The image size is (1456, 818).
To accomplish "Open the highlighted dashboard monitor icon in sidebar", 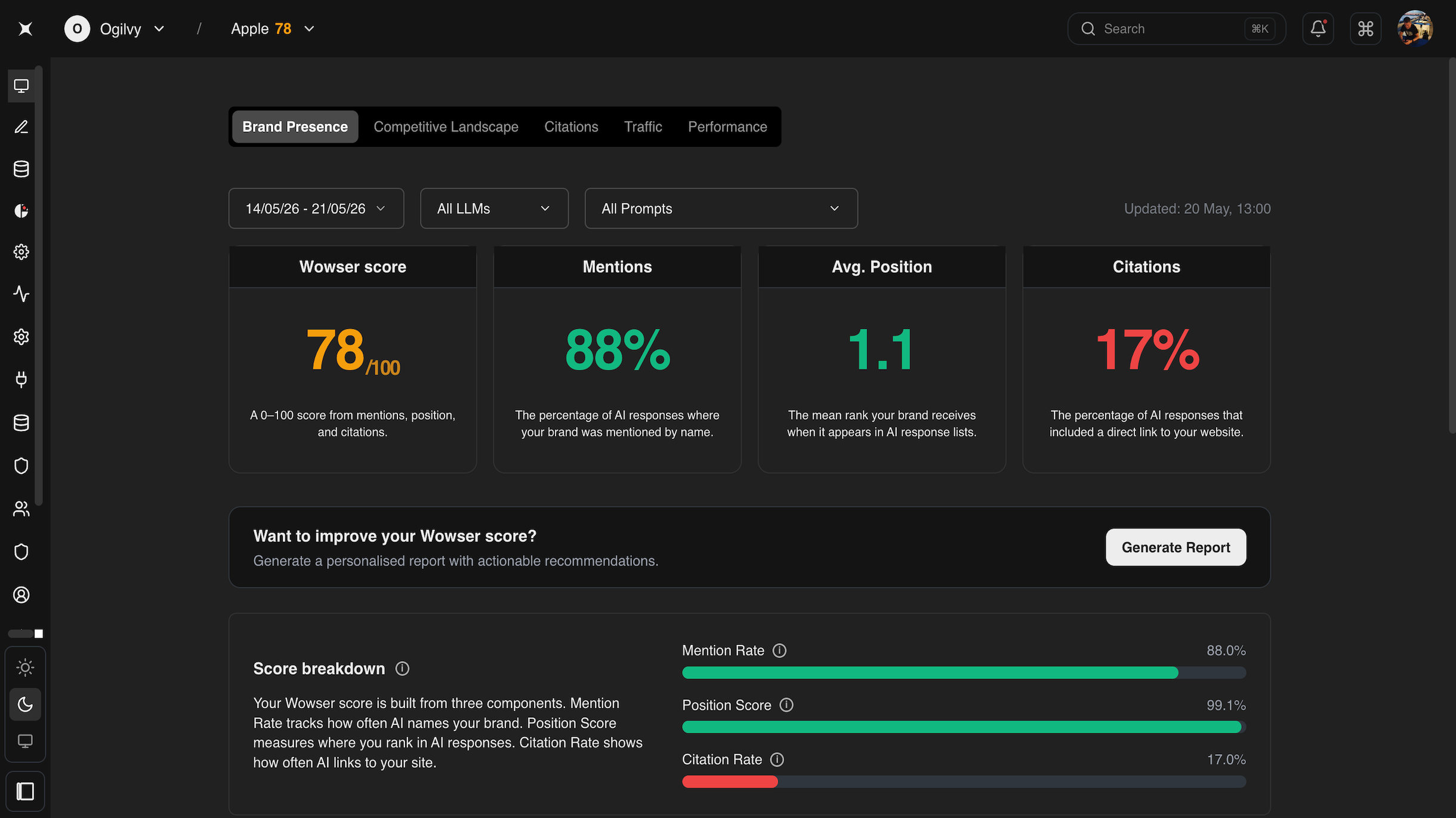I will 21,86.
